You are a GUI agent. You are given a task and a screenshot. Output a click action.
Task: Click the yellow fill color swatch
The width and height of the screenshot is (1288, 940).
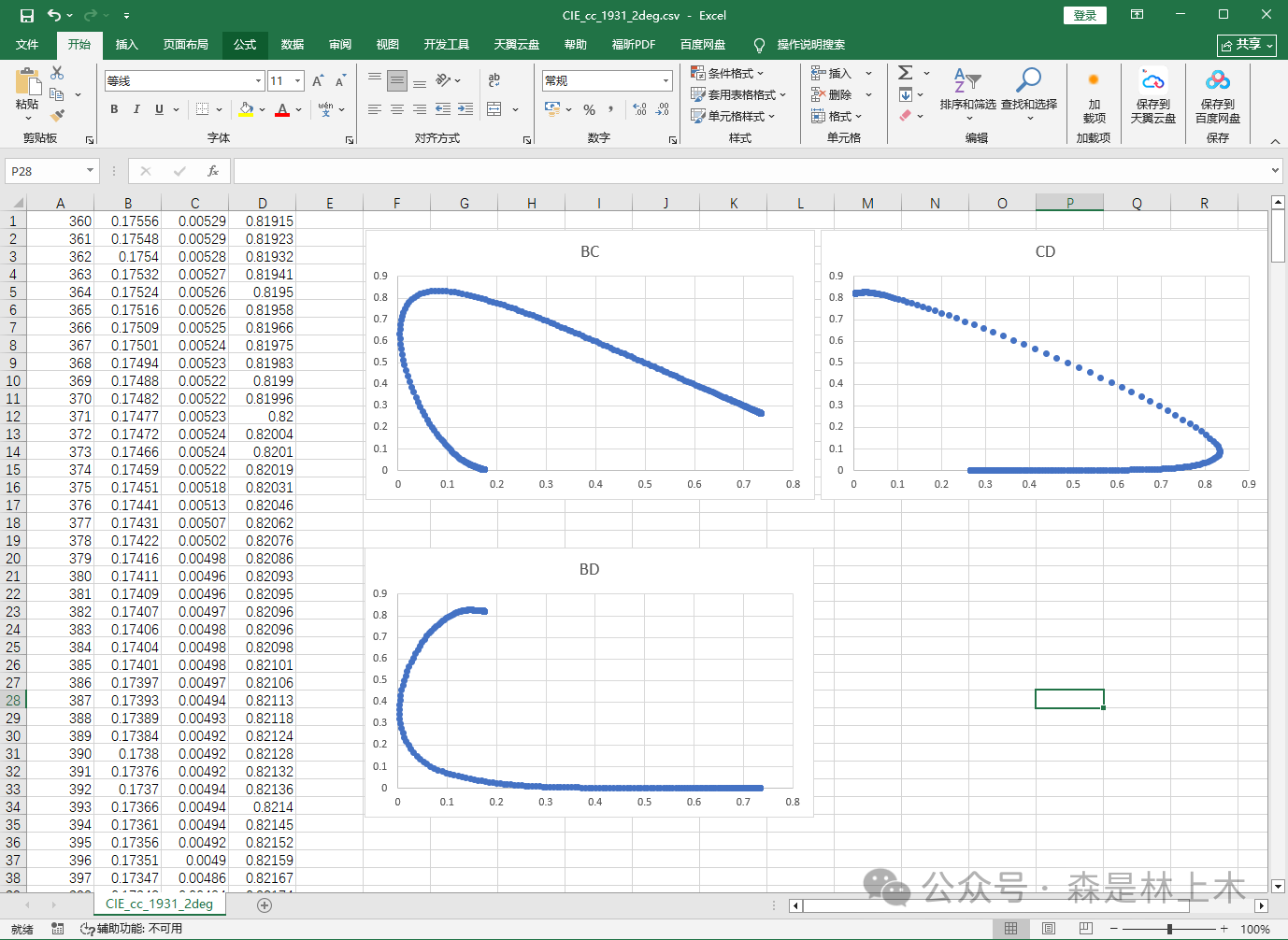pos(246,109)
